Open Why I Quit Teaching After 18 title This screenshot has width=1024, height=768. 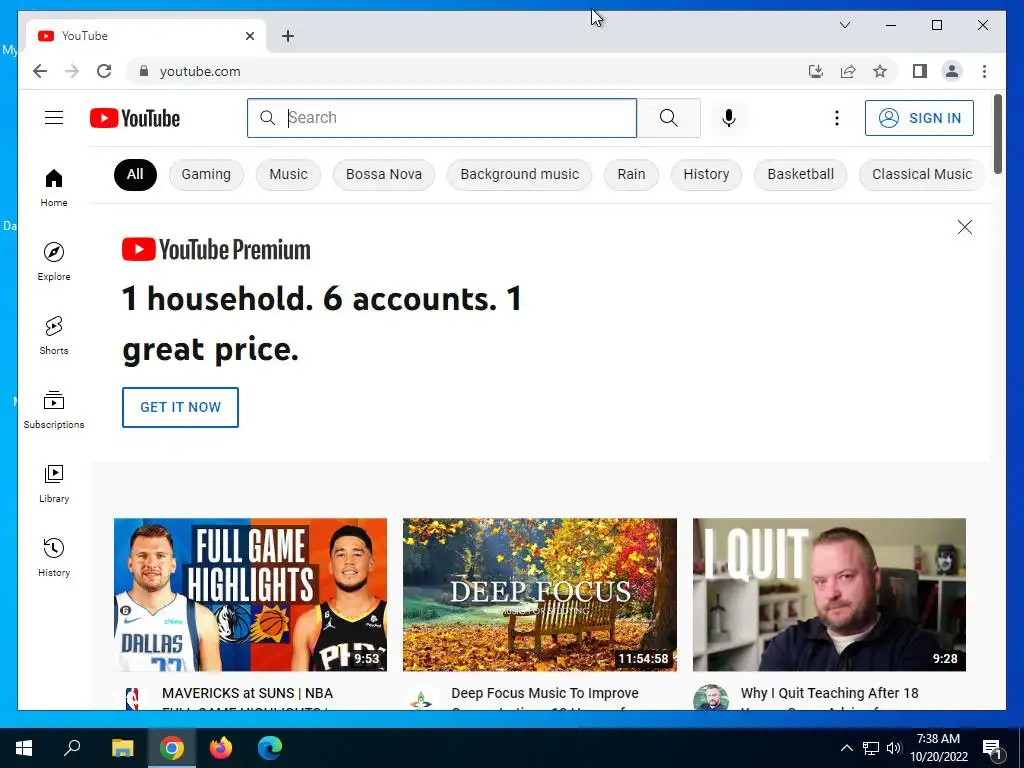point(829,697)
